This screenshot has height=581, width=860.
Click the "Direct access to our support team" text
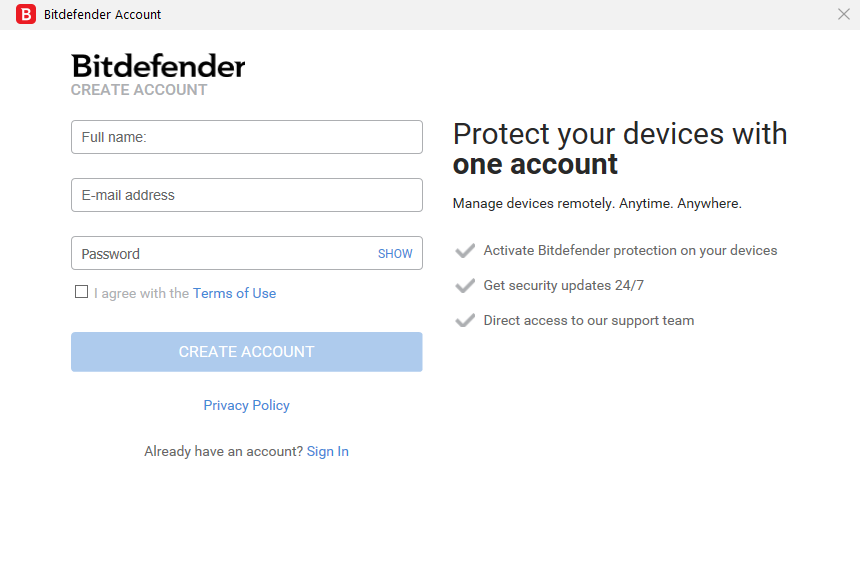pyautogui.click(x=589, y=320)
